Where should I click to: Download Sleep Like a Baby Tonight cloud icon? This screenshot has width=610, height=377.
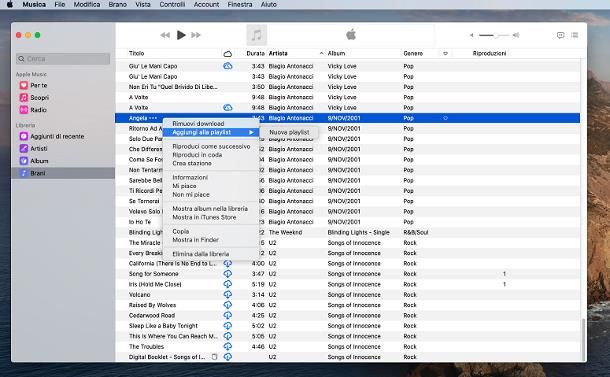click(228, 326)
